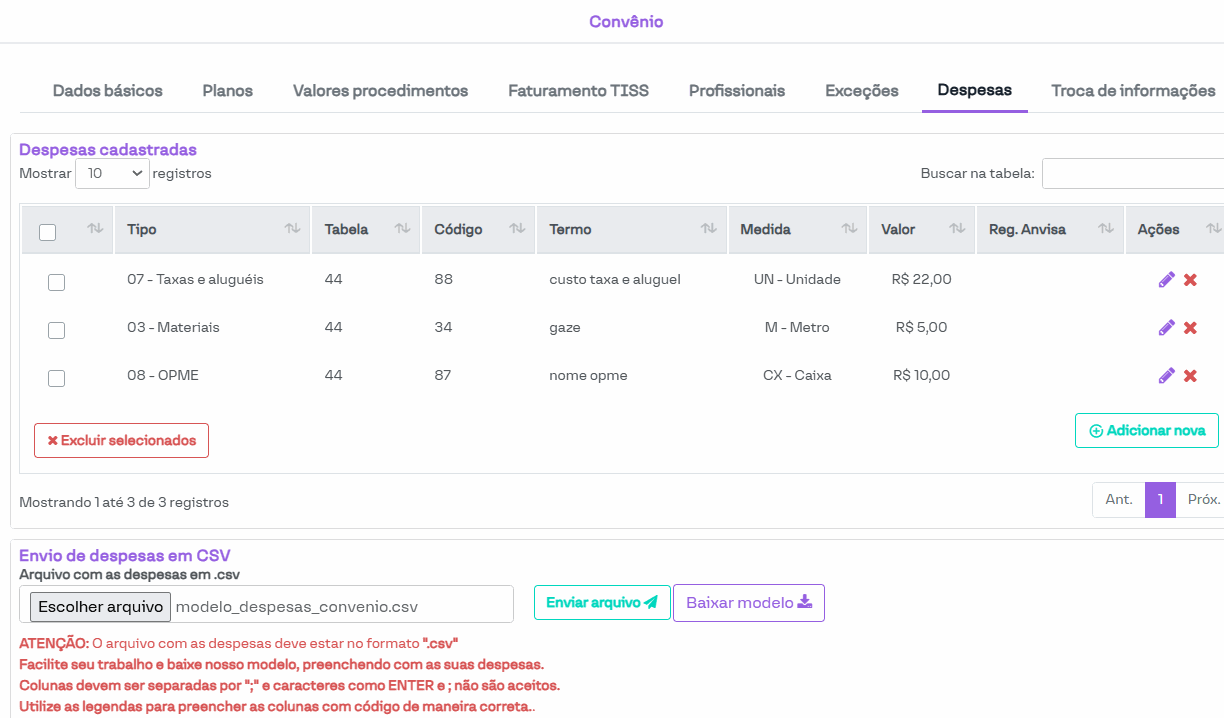
Task: Delete the OPME expense entry
Action: click(1190, 376)
